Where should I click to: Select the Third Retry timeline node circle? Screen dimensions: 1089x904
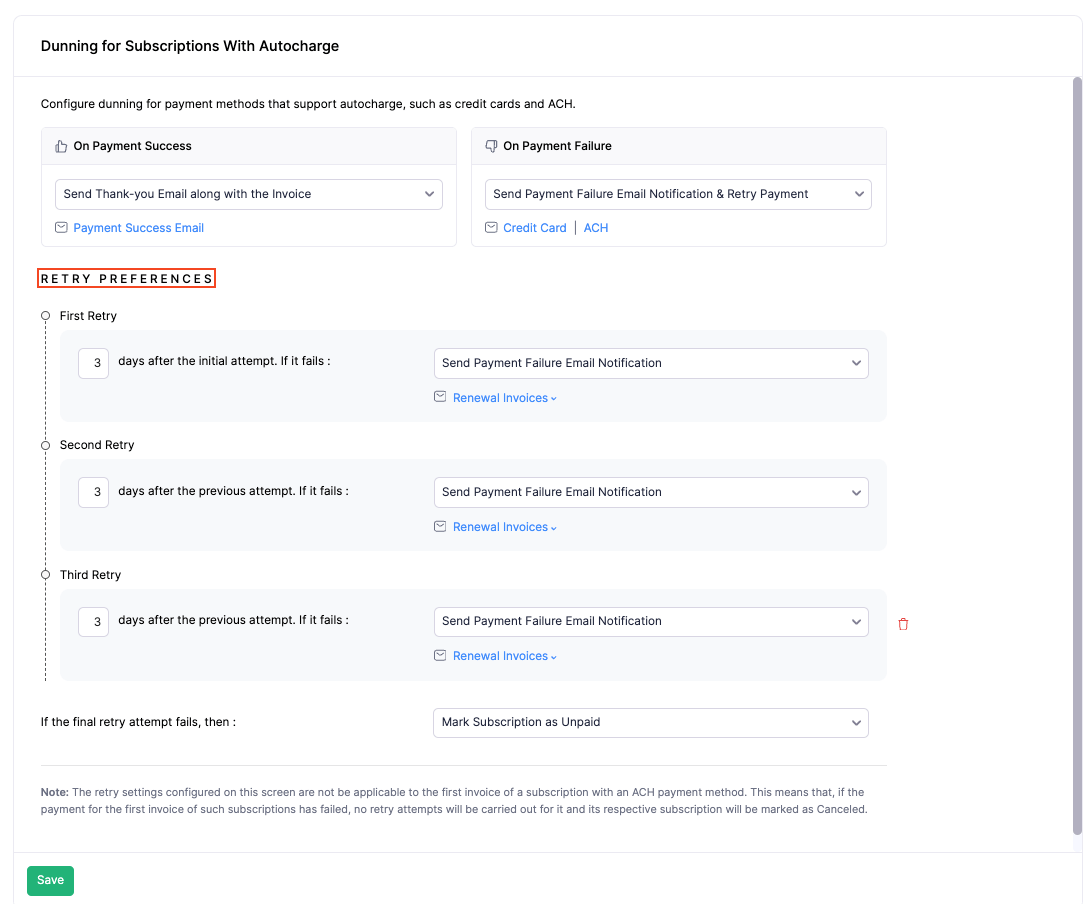pos(45,574)
